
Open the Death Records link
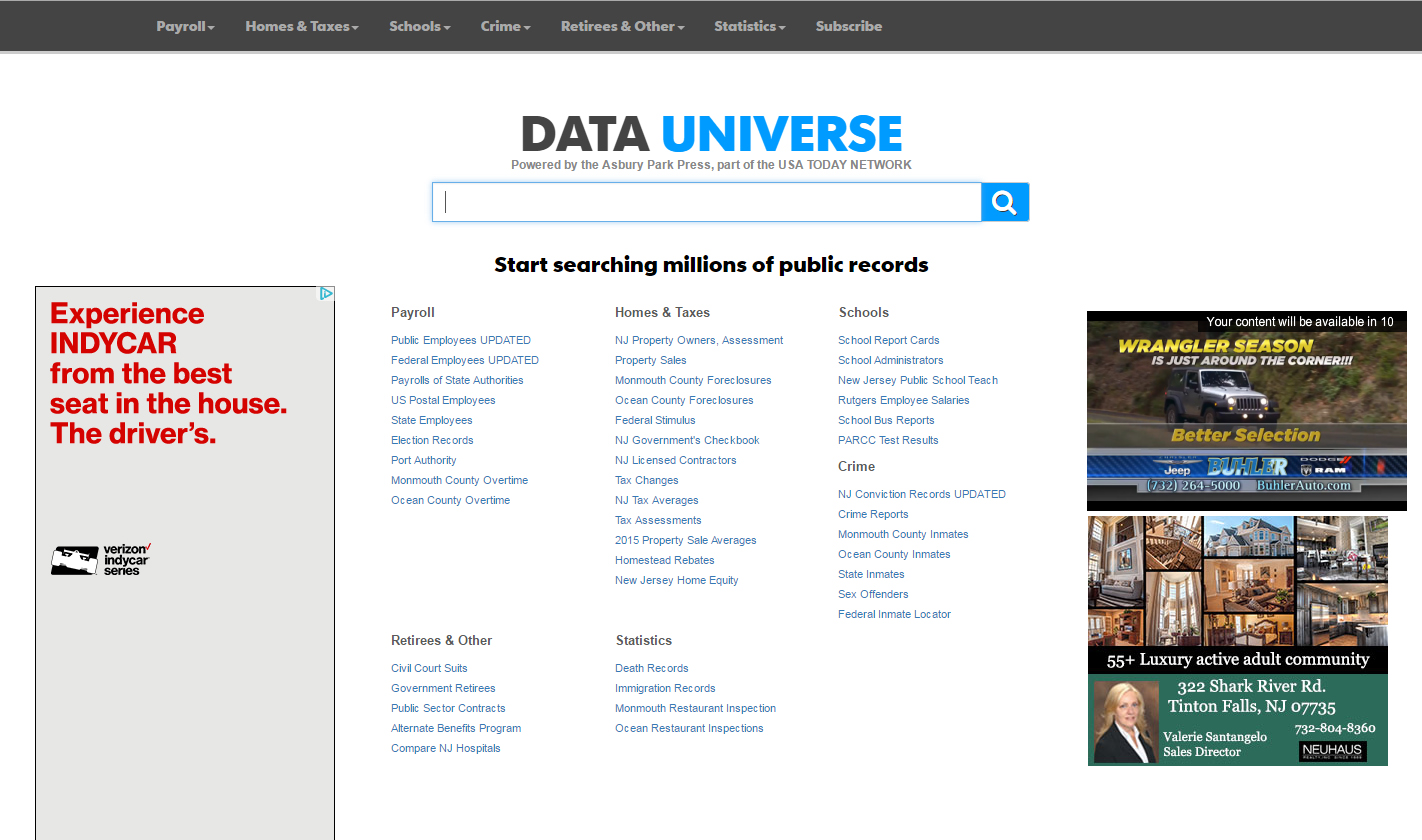pyautogui.click(x=652, y=668)
